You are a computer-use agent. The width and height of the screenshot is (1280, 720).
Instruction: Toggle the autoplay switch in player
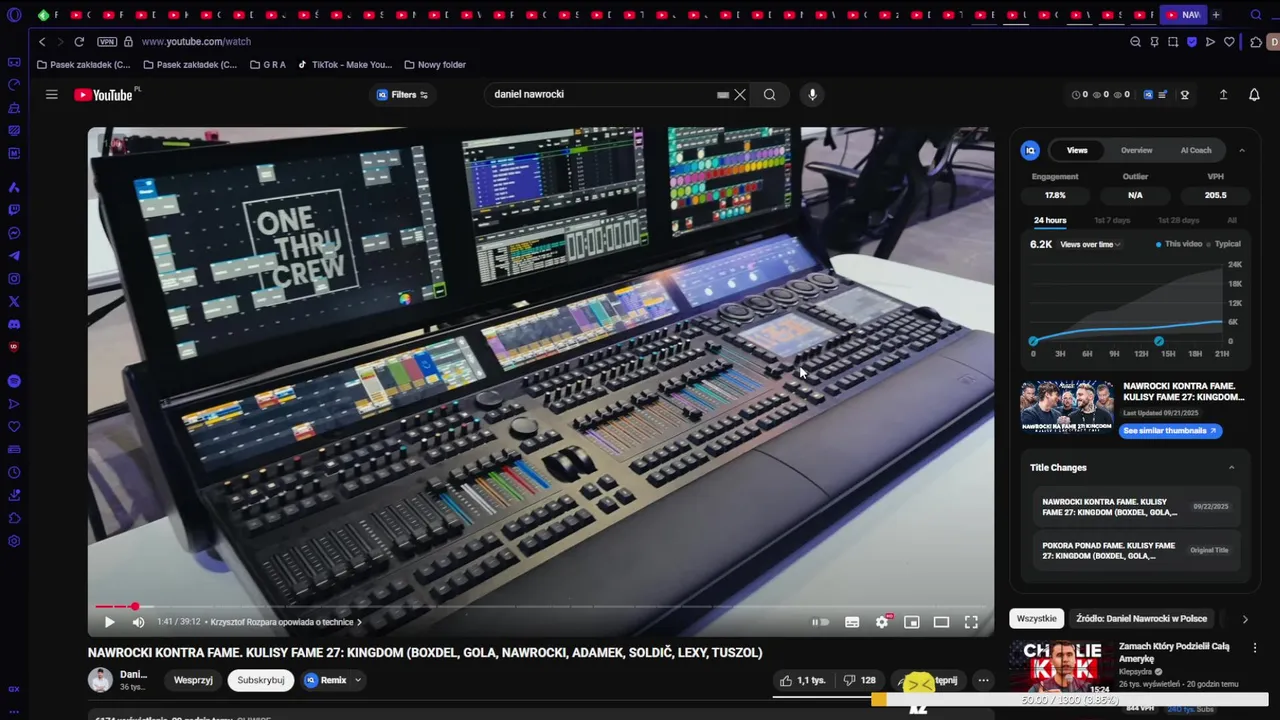820,622
